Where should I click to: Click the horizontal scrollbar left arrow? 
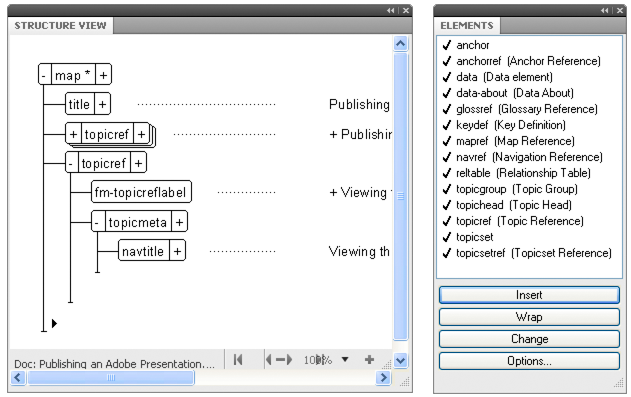click(x=18, y=378)
